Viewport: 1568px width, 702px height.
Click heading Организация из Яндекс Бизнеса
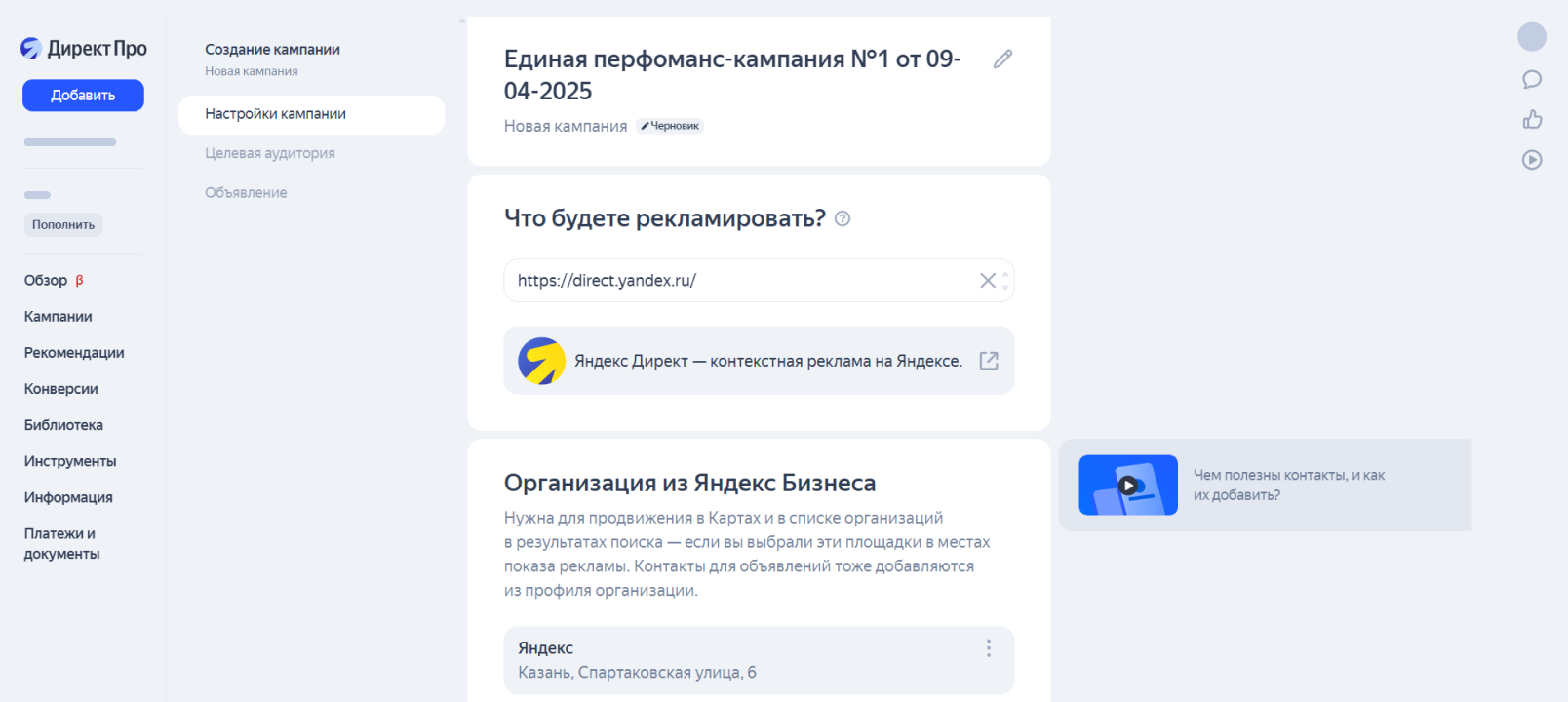click(x=689, y=484)
